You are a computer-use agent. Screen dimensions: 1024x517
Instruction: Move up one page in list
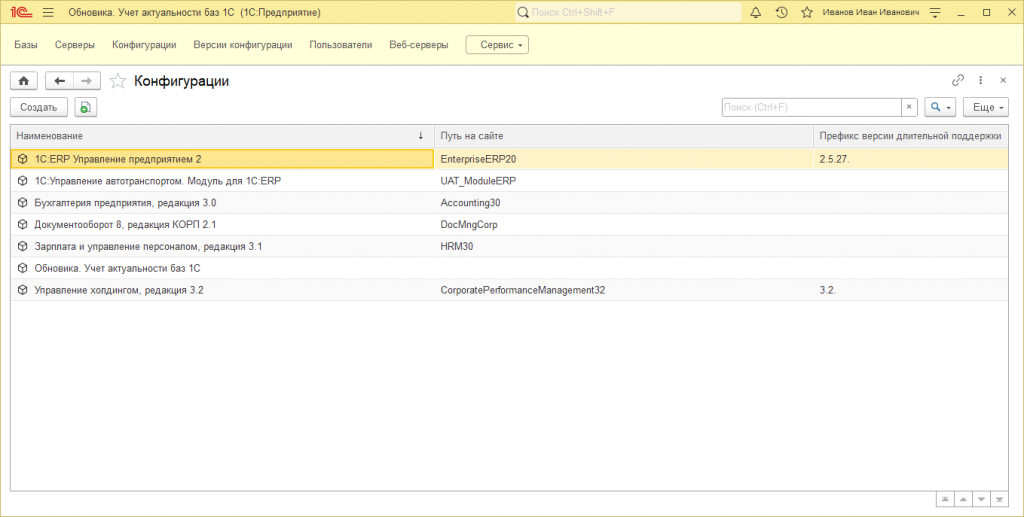pos(963,499)
